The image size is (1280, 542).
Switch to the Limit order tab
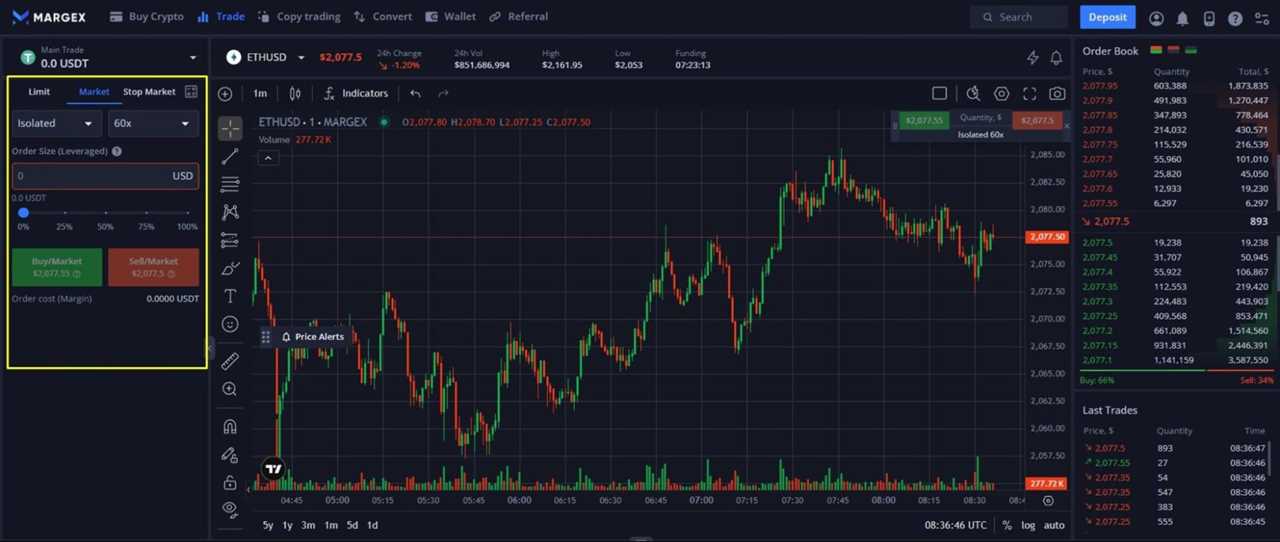[39, 92]
